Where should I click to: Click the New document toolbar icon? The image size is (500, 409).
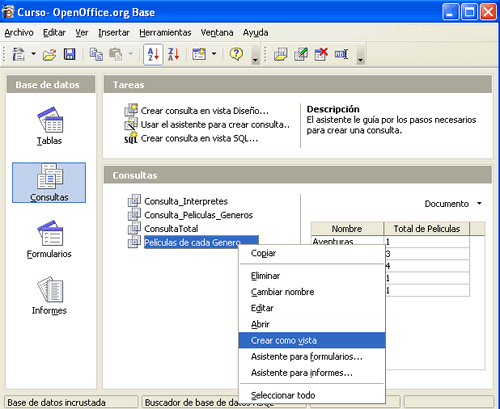point(19,54)
